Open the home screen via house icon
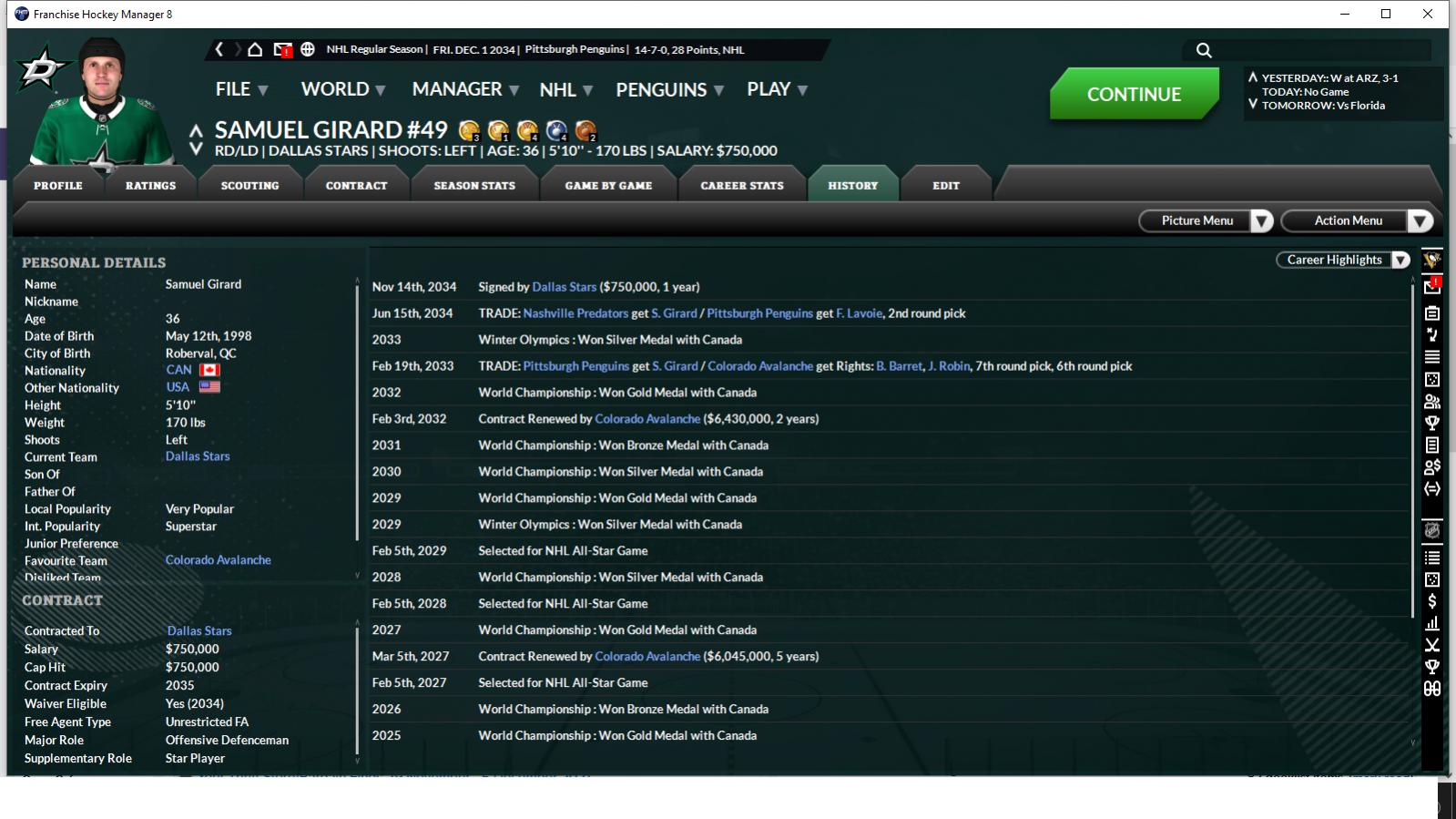 click(x=255, y=49)
